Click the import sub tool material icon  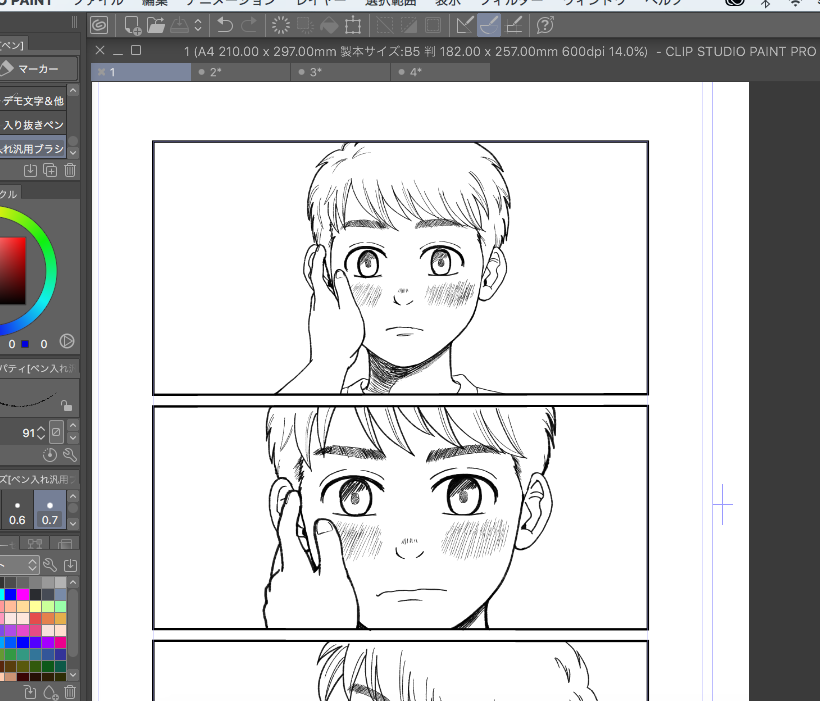(x=30, y=170)
